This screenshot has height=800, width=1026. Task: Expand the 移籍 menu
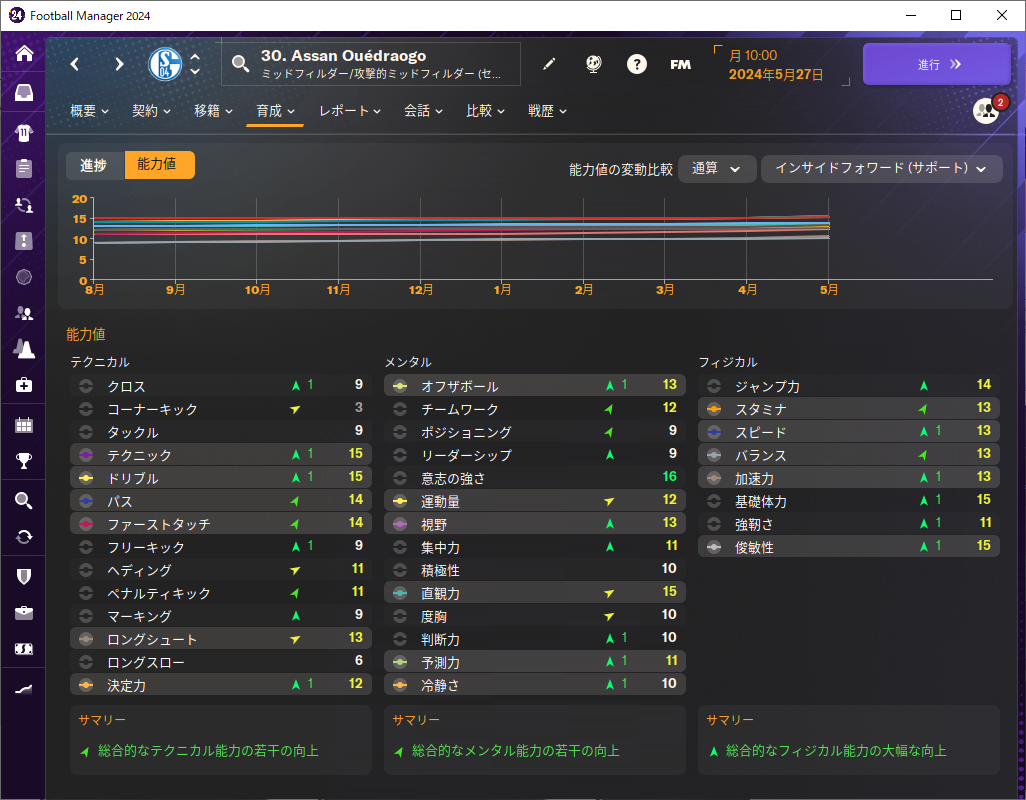coord(213,111)
